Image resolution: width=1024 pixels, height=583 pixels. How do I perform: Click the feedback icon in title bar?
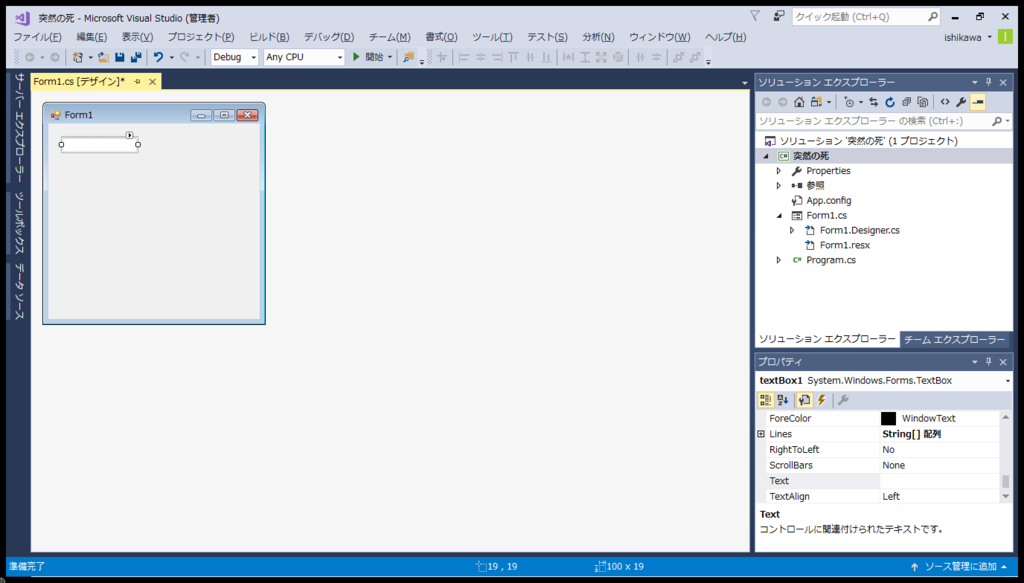click(779, 16)
